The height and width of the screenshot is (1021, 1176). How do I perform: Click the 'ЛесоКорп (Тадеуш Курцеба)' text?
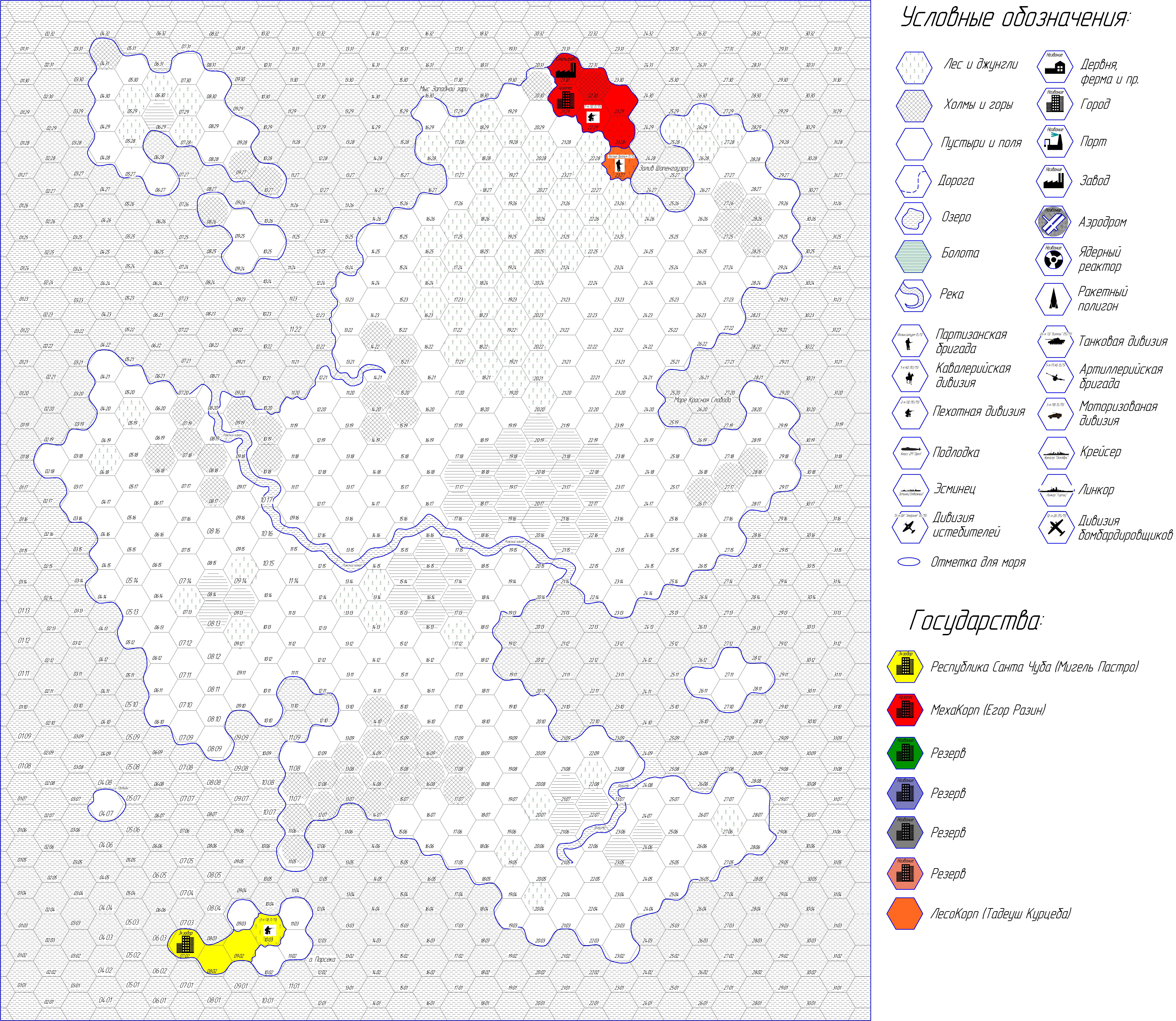[x=1001, y=914]
